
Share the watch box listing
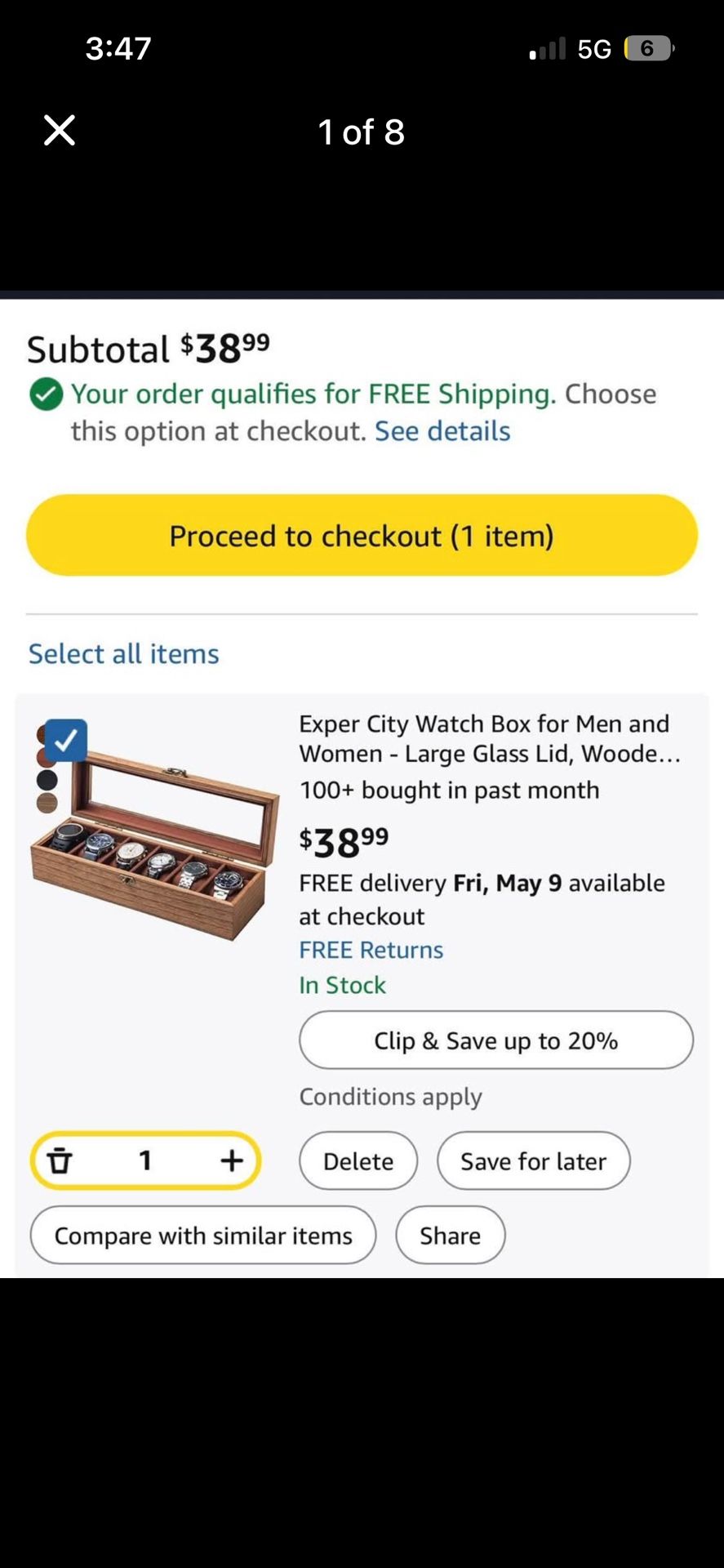[x=451, y=1236]
